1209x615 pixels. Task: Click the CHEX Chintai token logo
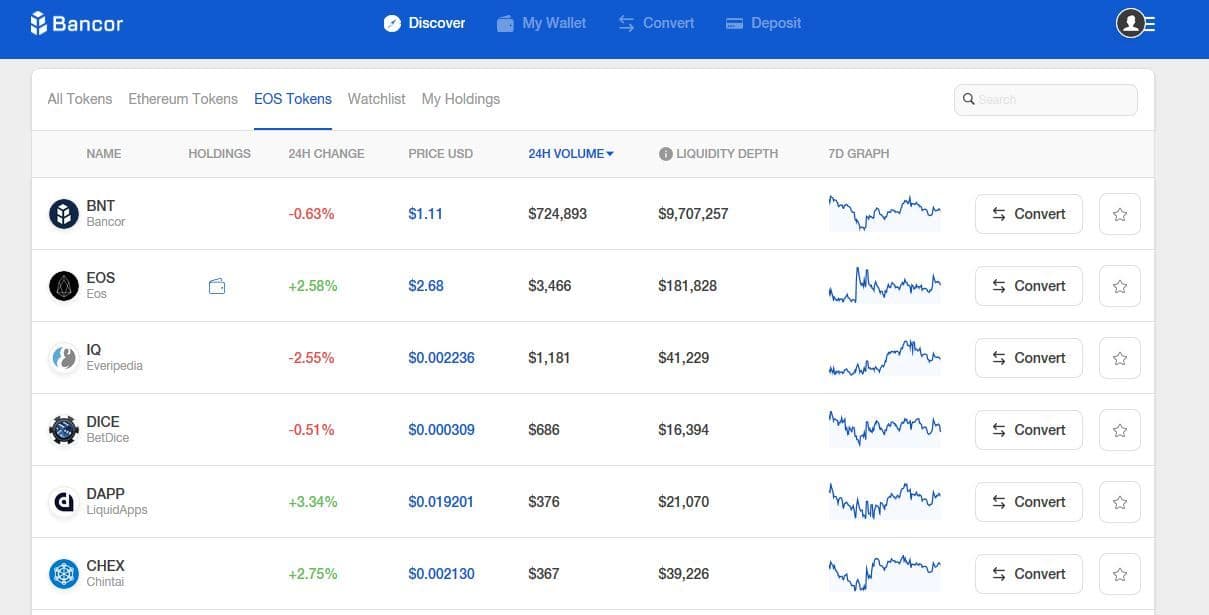coord(64,574)
